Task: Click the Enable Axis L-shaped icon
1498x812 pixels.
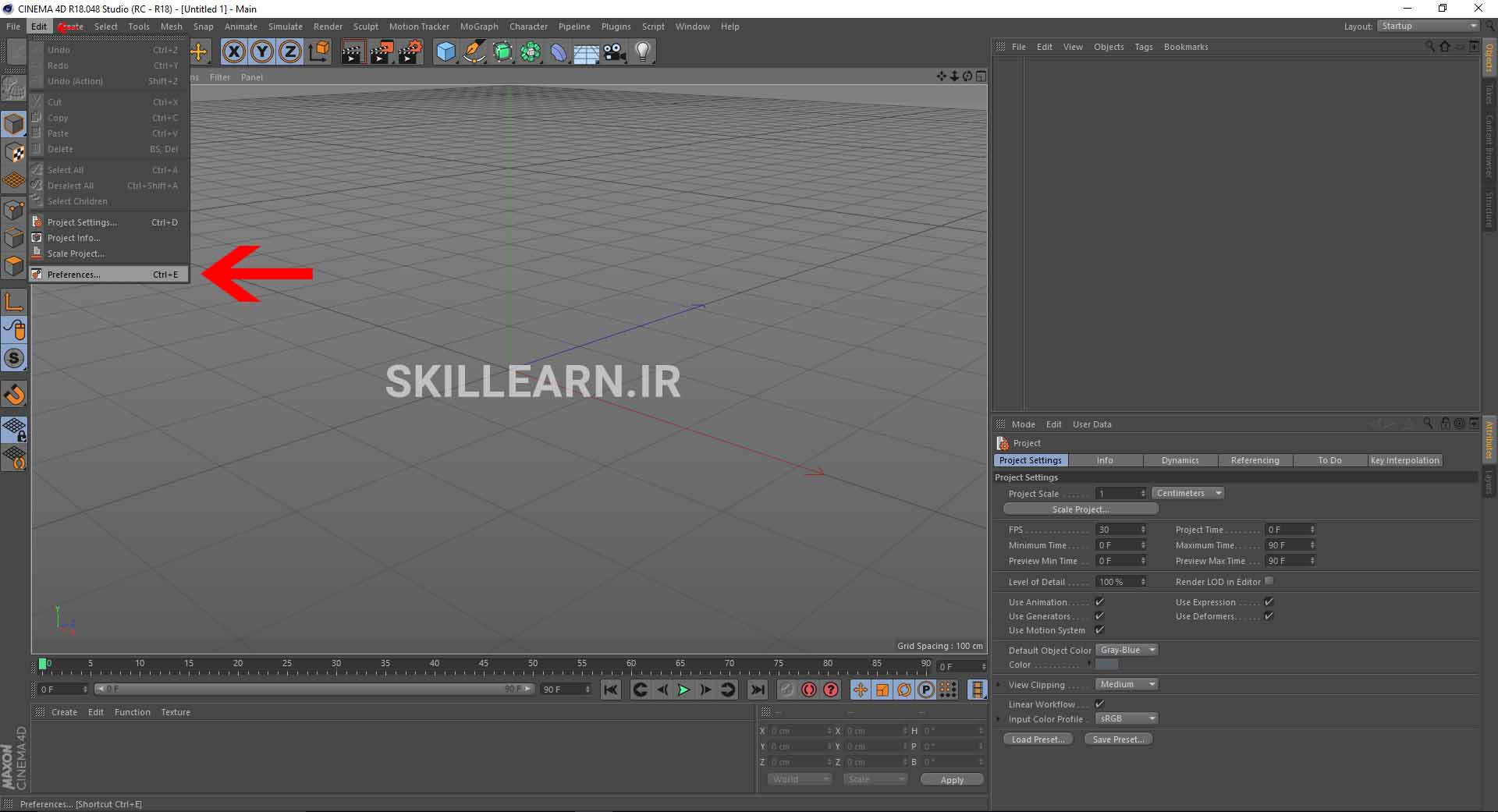Action: click(x=14, y=302)
